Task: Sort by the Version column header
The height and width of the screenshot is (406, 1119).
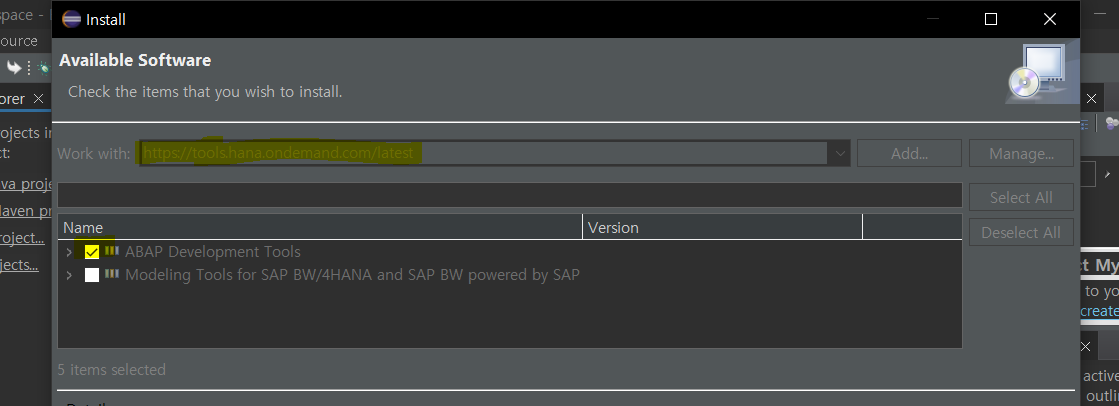Action: pyautogui.click(x=722, y=228)
